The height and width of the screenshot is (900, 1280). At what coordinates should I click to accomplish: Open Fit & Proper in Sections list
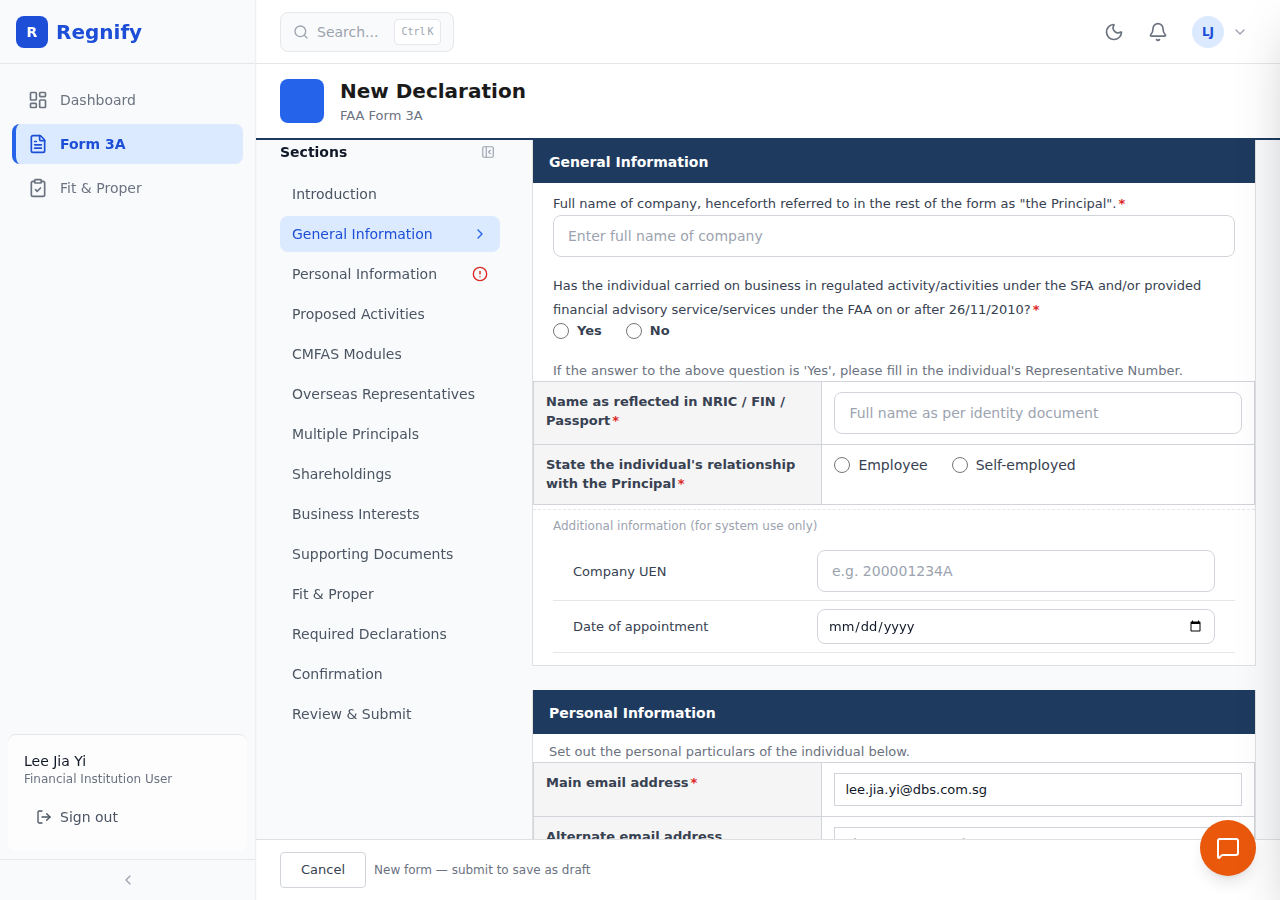390,594
